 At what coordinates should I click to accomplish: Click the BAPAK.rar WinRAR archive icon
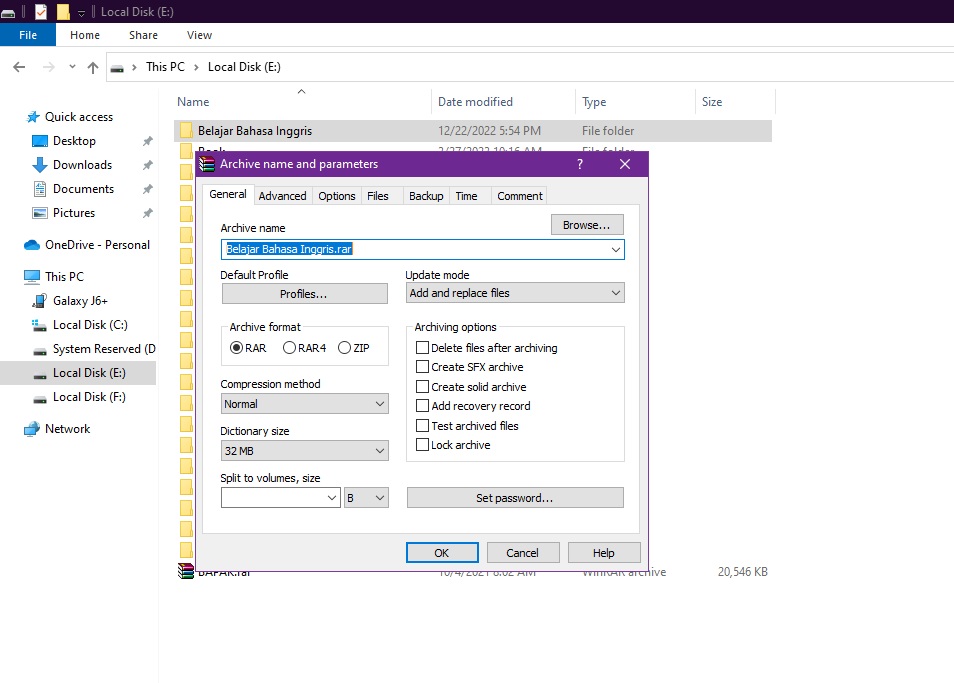[186, 571]
